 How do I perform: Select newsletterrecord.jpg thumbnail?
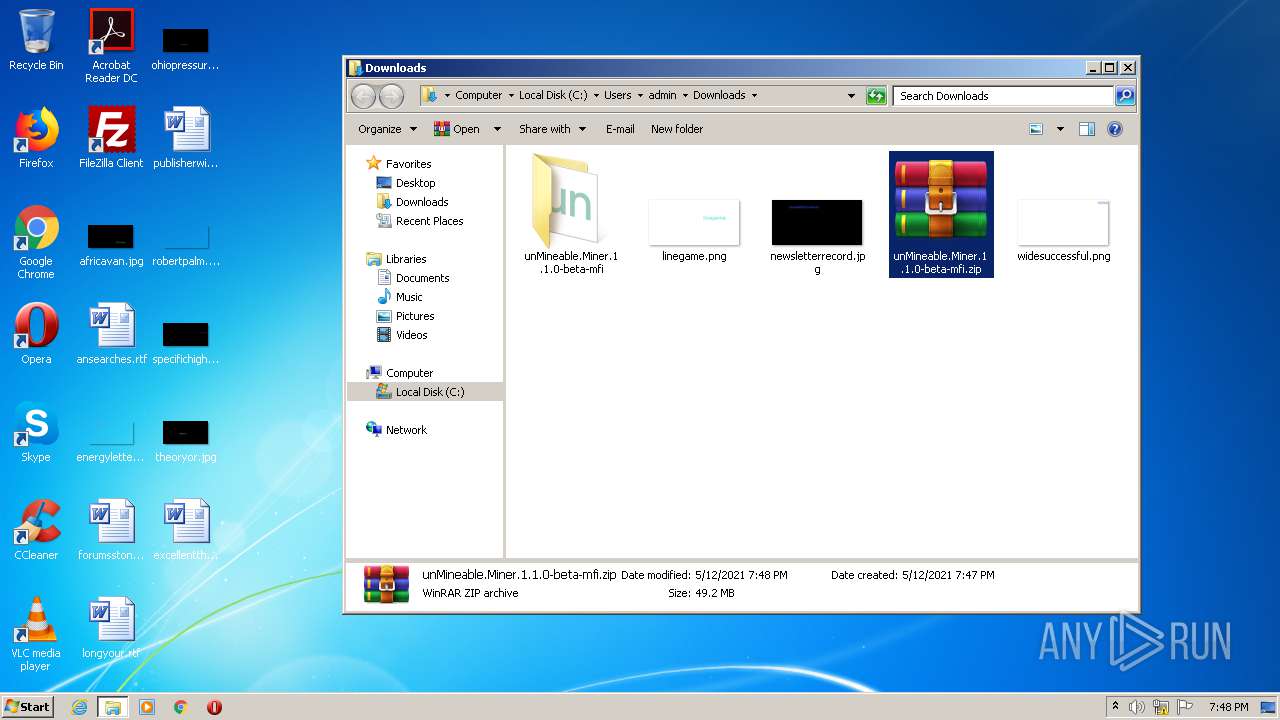(x=817, y=236)
